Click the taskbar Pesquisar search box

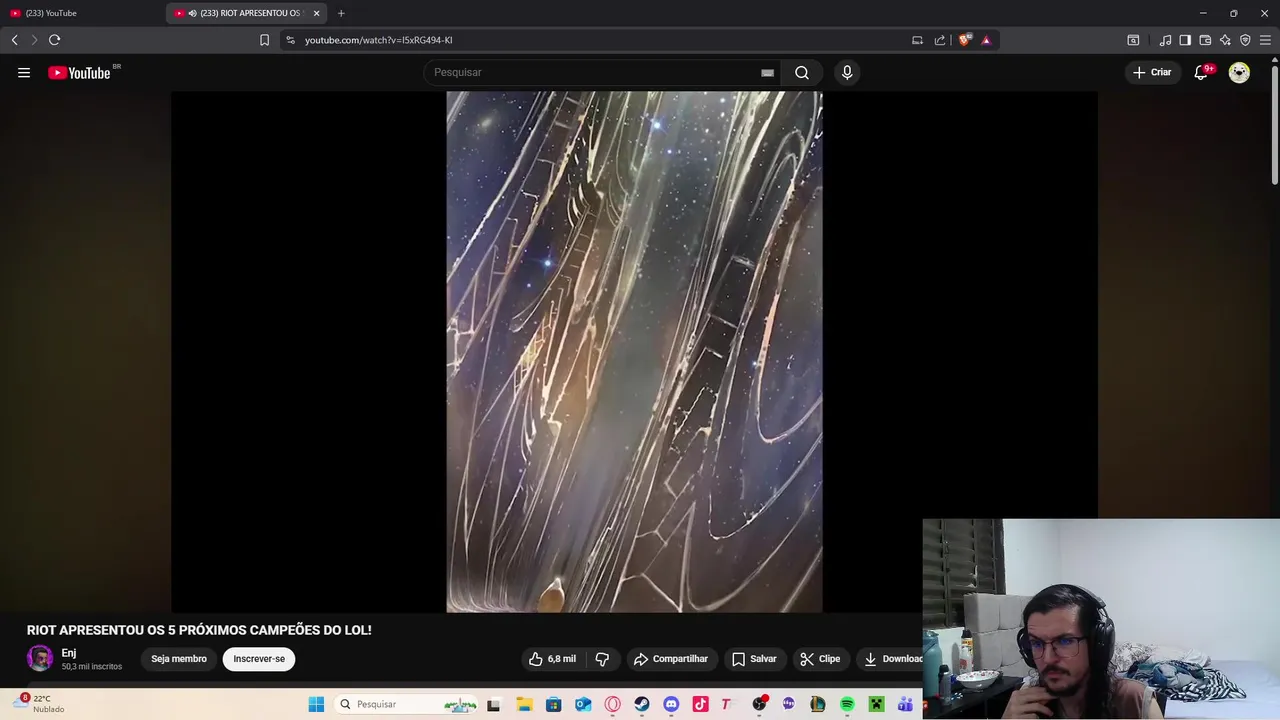pos(407,704)
